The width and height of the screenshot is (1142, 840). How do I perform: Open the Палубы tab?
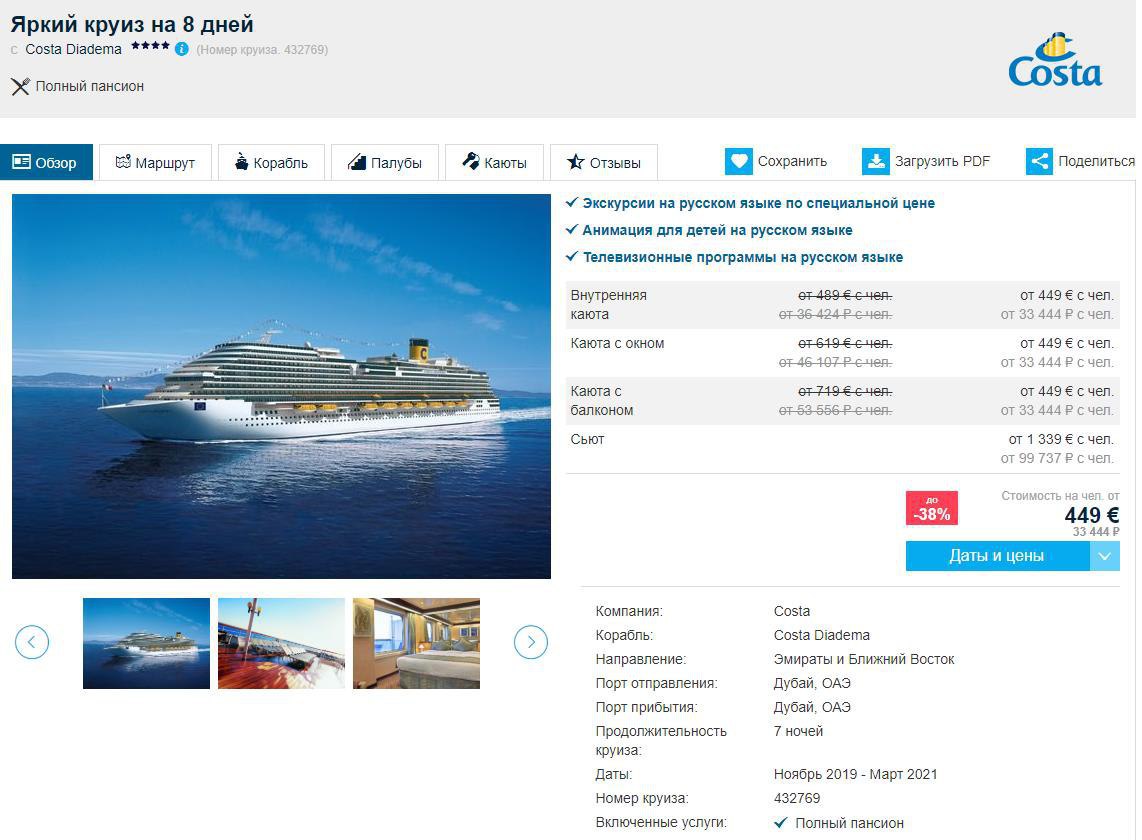tap(385, 162)
